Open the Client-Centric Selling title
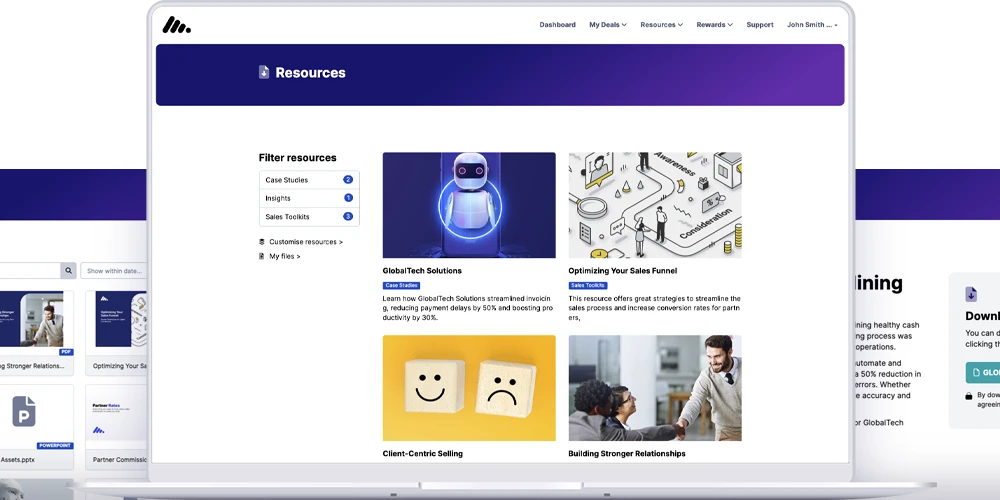The width and height of the screenshot is (1000, 500). (x=423, y=454)
